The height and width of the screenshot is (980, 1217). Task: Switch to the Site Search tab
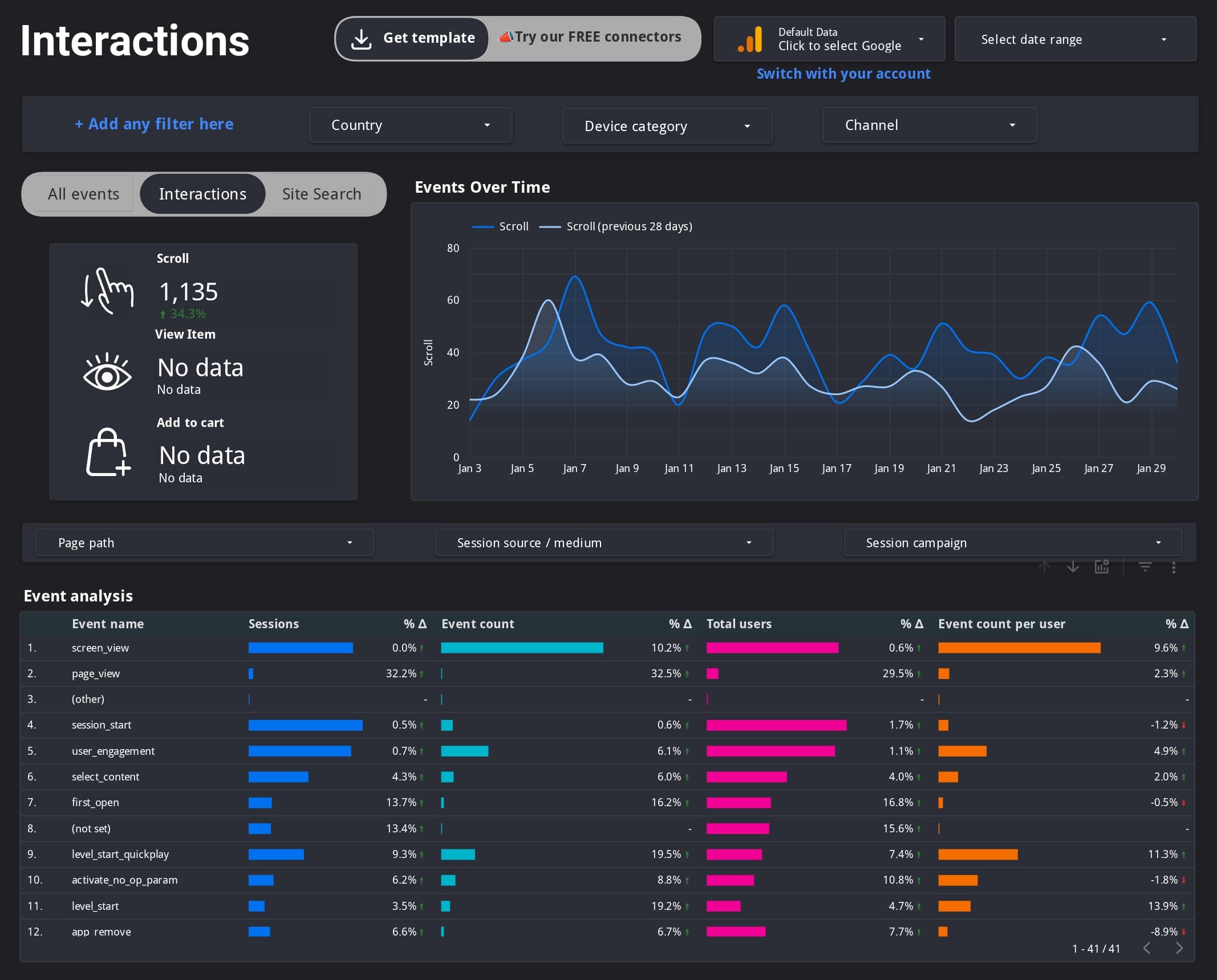321,194
